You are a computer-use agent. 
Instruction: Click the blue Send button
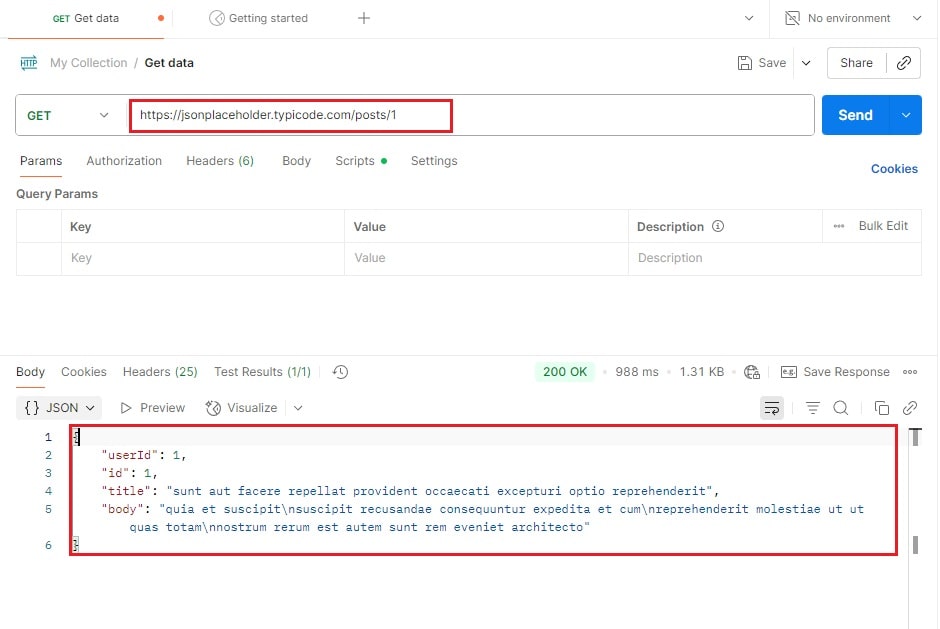pos(855,115)
